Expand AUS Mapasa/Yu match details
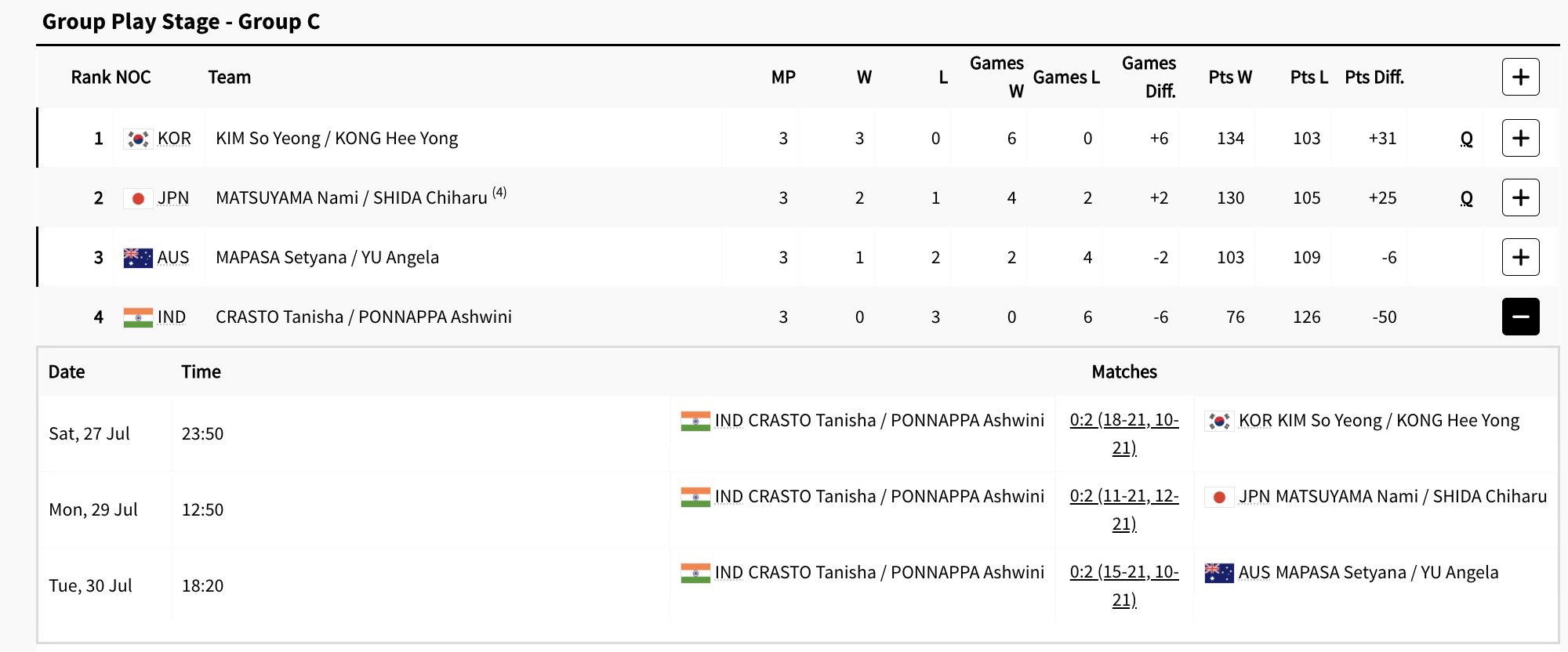Viewport: 1568px width, 652px height. [x=1520, y=257]
